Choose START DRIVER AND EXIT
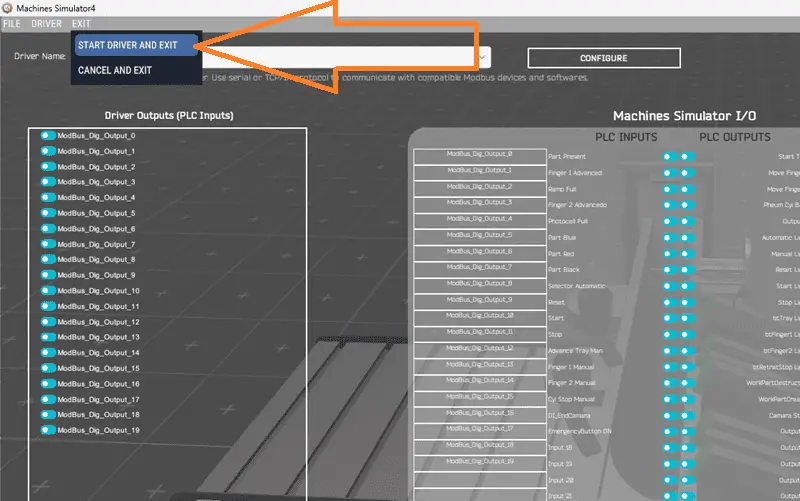 (136, 45)
